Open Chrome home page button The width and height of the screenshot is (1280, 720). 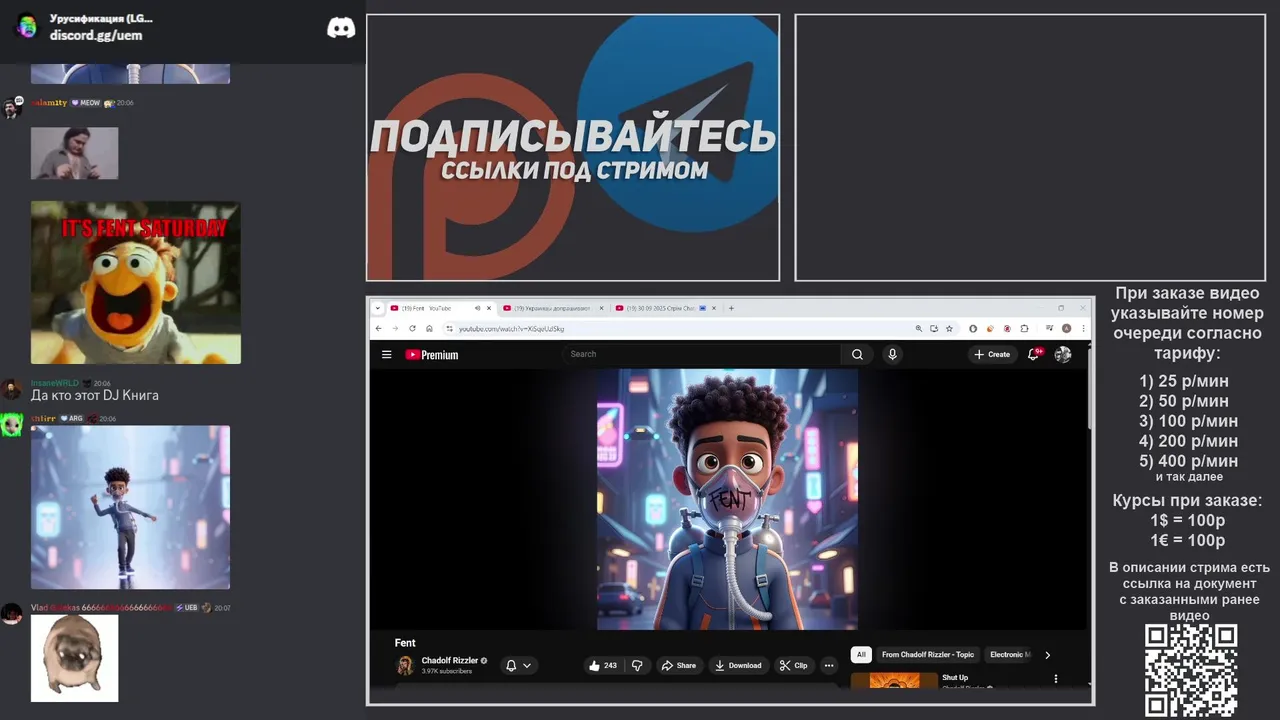pyautogui.click(x=429, y=328)
